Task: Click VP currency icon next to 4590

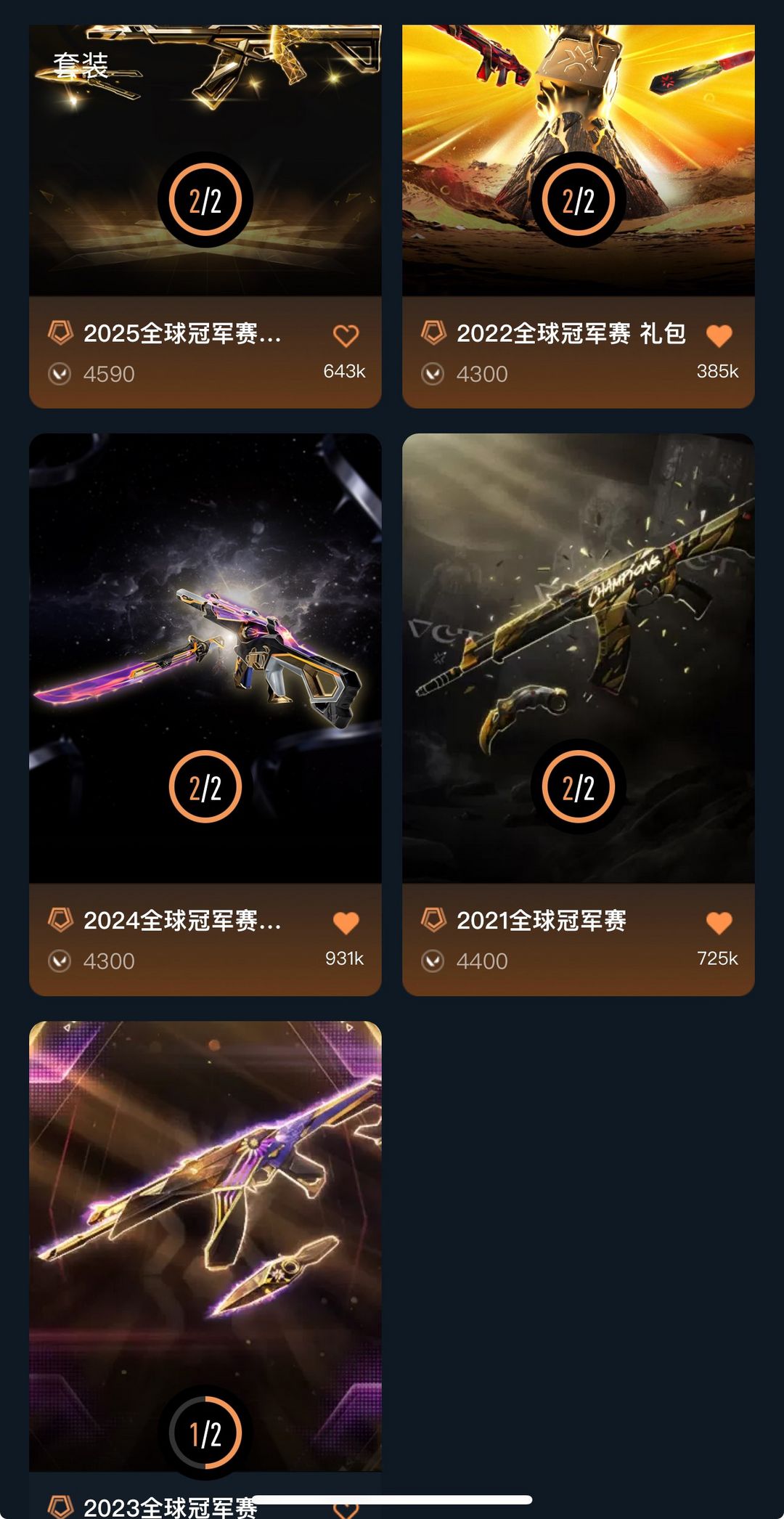Action: (60, 374)
